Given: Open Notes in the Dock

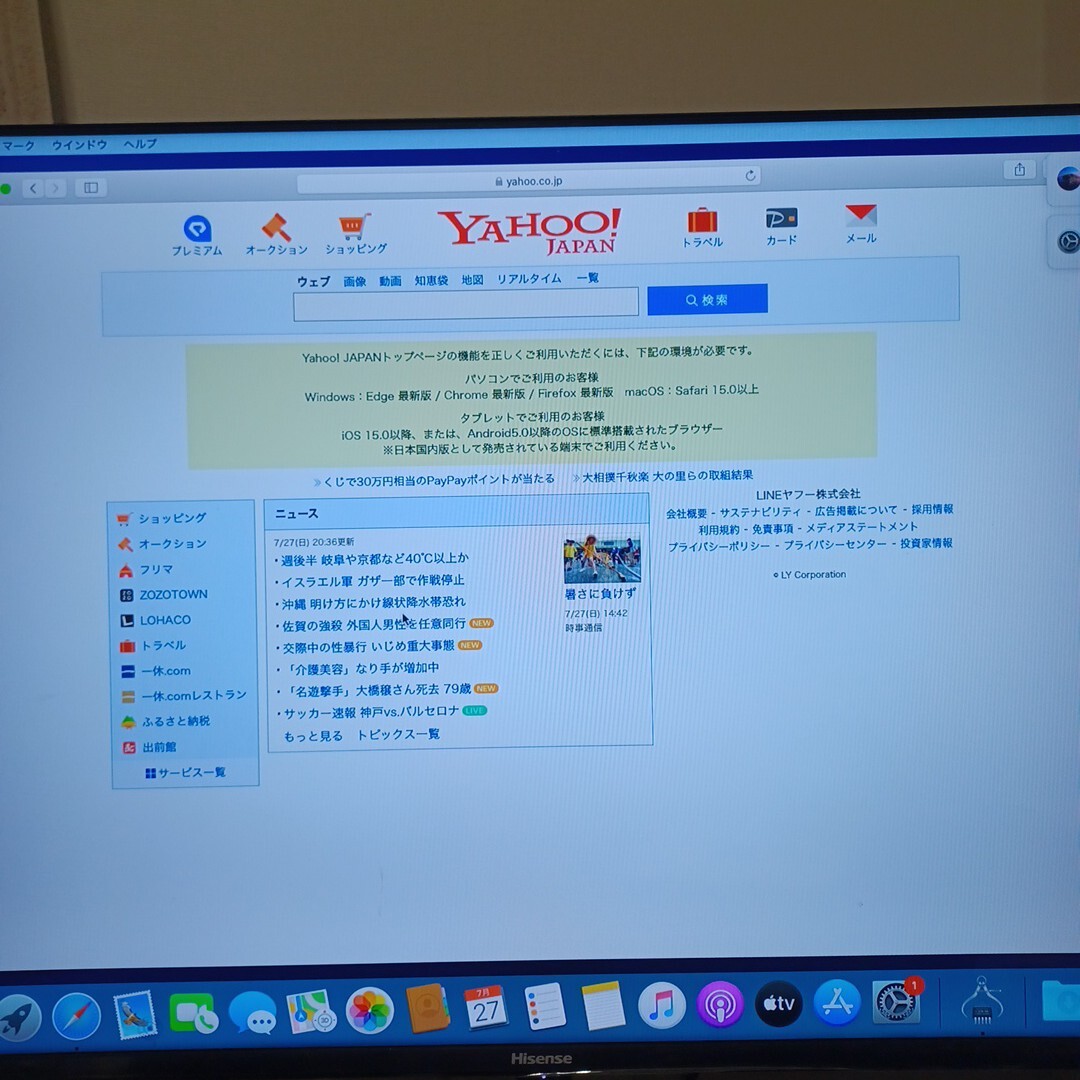Looking at the screenshot, I should [x=603, y=1006].
